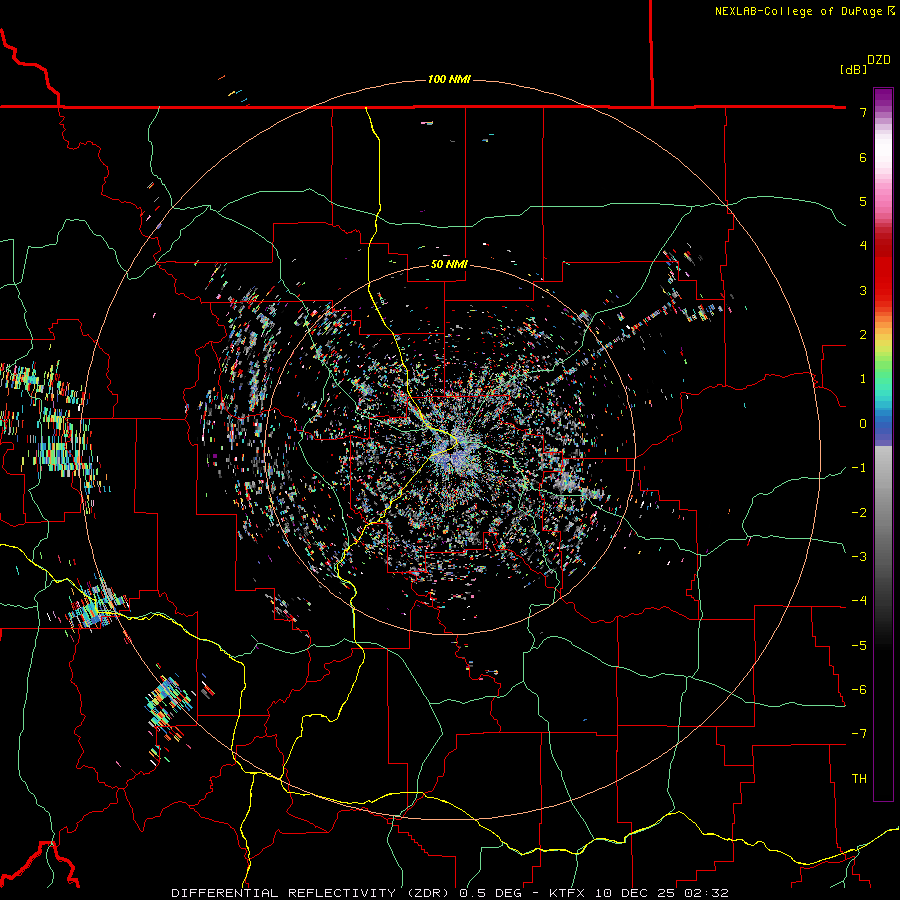Click the NEXLAB-College of DuPage watermark text
Image resolution: width=900 pixels, height=900 pixels.
[x=804, y=11]
